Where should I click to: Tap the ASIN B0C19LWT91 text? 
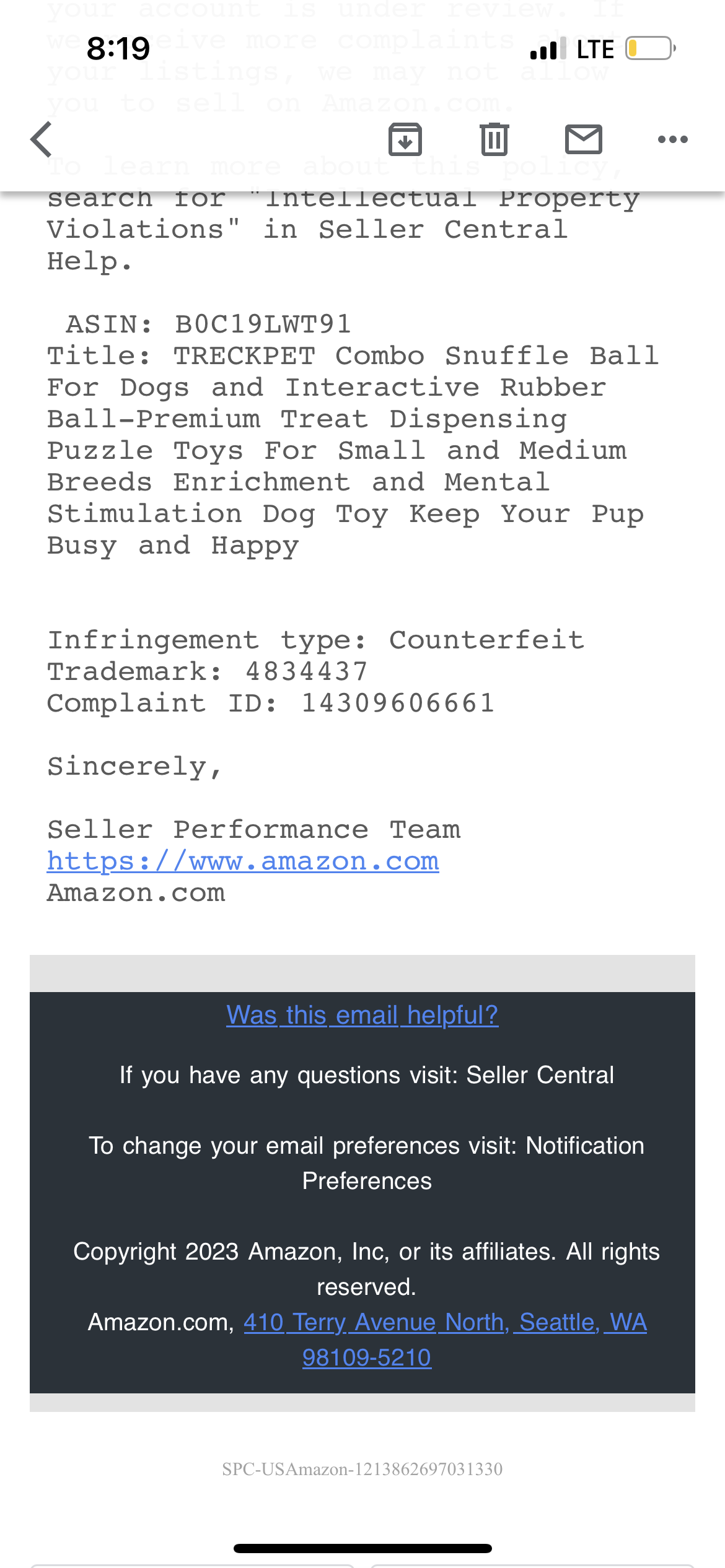coord(209,324)
